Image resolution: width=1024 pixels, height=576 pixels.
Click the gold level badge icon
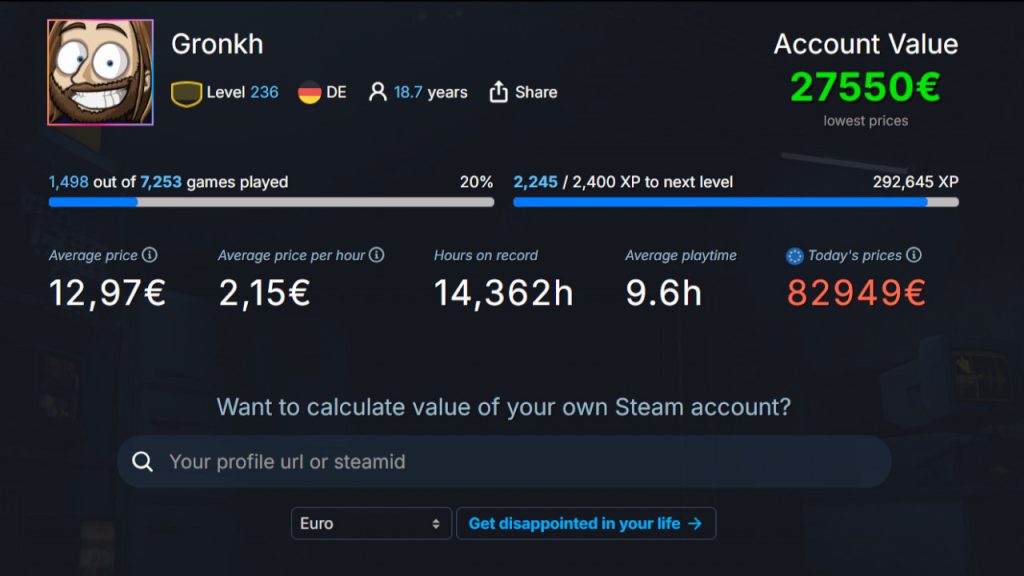187,93
